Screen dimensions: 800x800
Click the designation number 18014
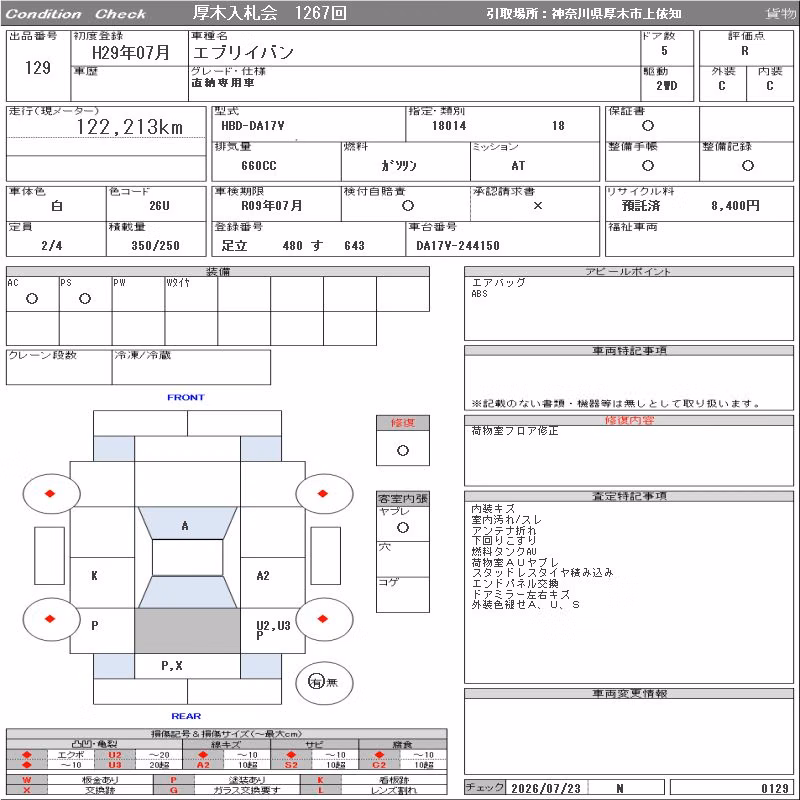(449, 126)
